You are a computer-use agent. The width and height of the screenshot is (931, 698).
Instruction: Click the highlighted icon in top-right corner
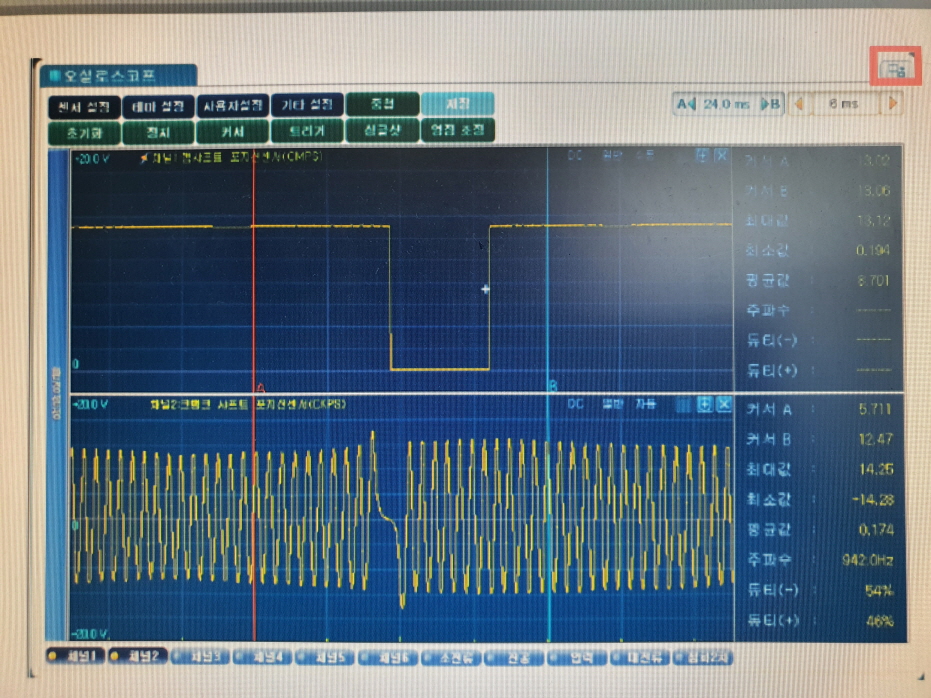(x=893, y=68)
